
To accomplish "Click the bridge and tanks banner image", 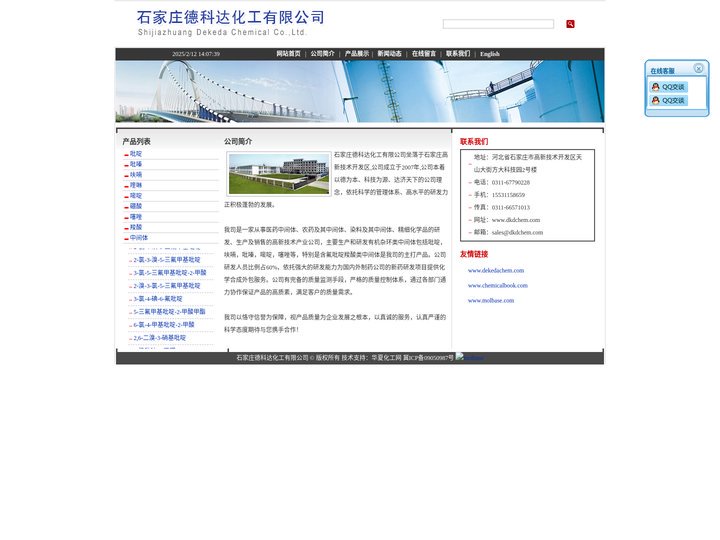I will click(x=360, y=91).
